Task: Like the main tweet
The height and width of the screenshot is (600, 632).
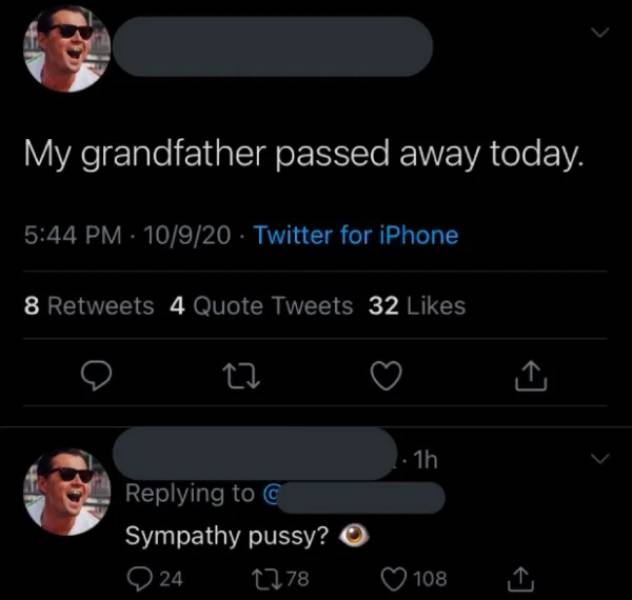Action: [x=388, y=378]
